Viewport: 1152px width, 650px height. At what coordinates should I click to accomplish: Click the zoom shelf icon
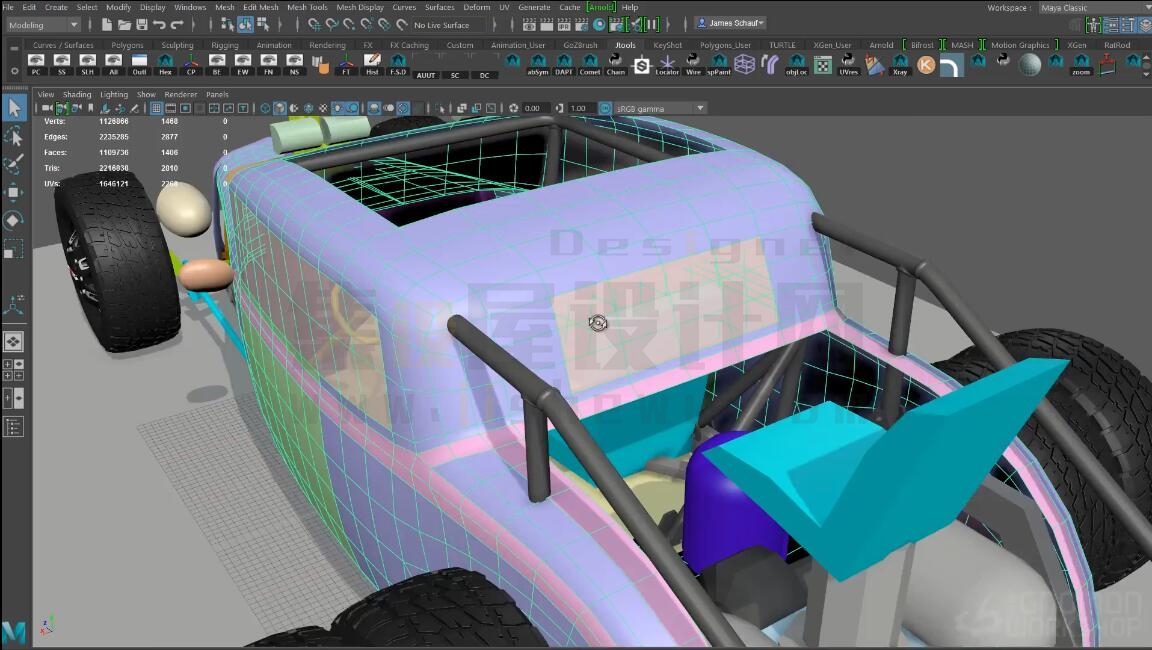(x=1081, y=64)
